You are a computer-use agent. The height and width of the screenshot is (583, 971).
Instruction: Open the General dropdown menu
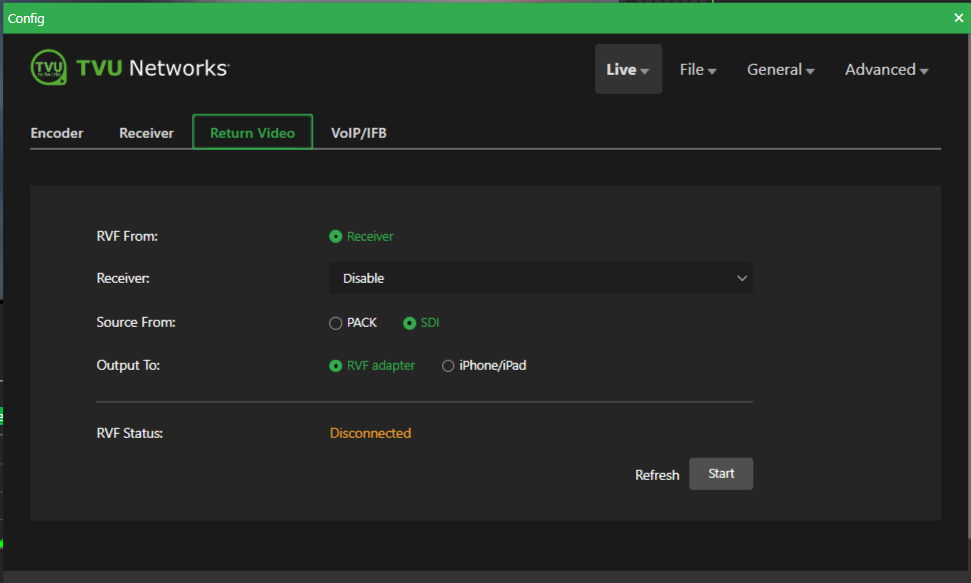click(780, 69)
